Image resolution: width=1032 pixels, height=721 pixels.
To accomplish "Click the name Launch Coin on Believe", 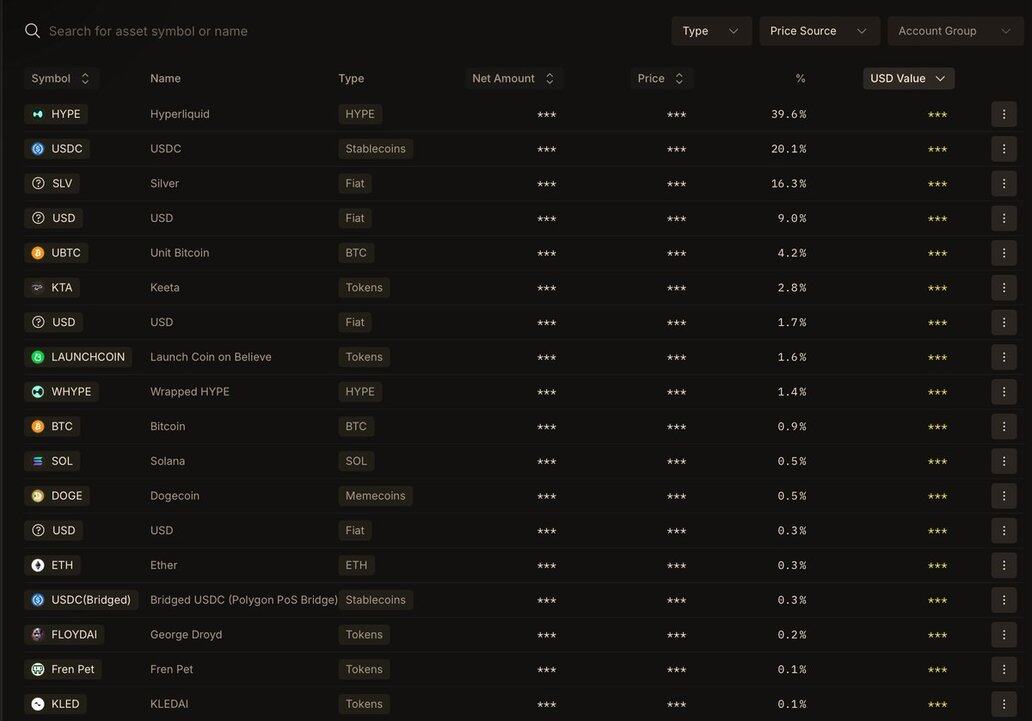I will 211,357.
